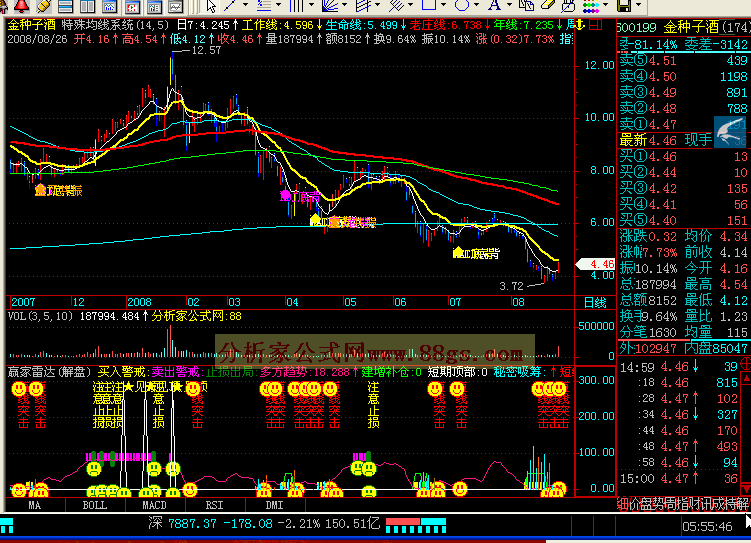Click the VOL(3,5,10) volume indicator label
The image size is (751, 543).
coord(40,316)
